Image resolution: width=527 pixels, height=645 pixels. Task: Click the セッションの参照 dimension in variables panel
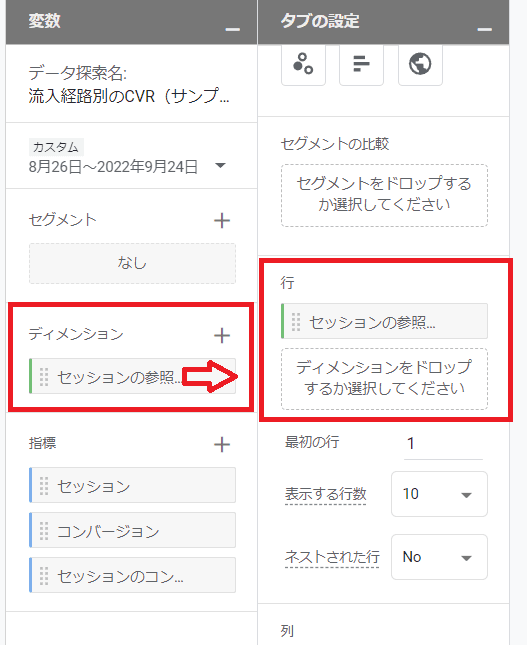point(132,376)
